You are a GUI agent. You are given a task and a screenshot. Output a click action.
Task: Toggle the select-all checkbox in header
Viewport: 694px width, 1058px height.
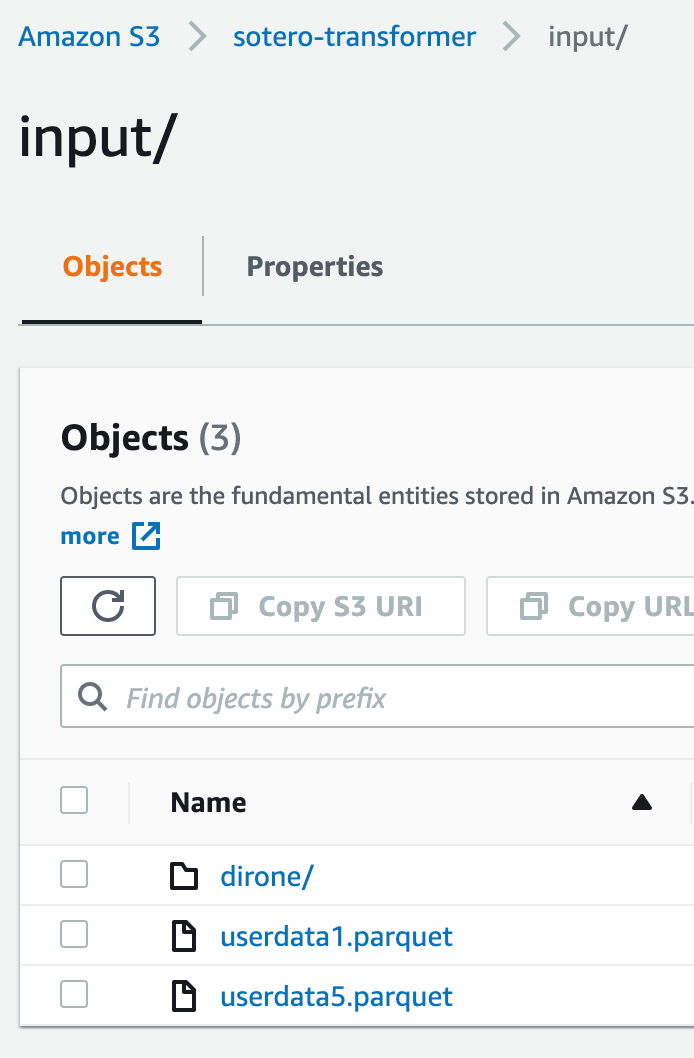point(74,801)
